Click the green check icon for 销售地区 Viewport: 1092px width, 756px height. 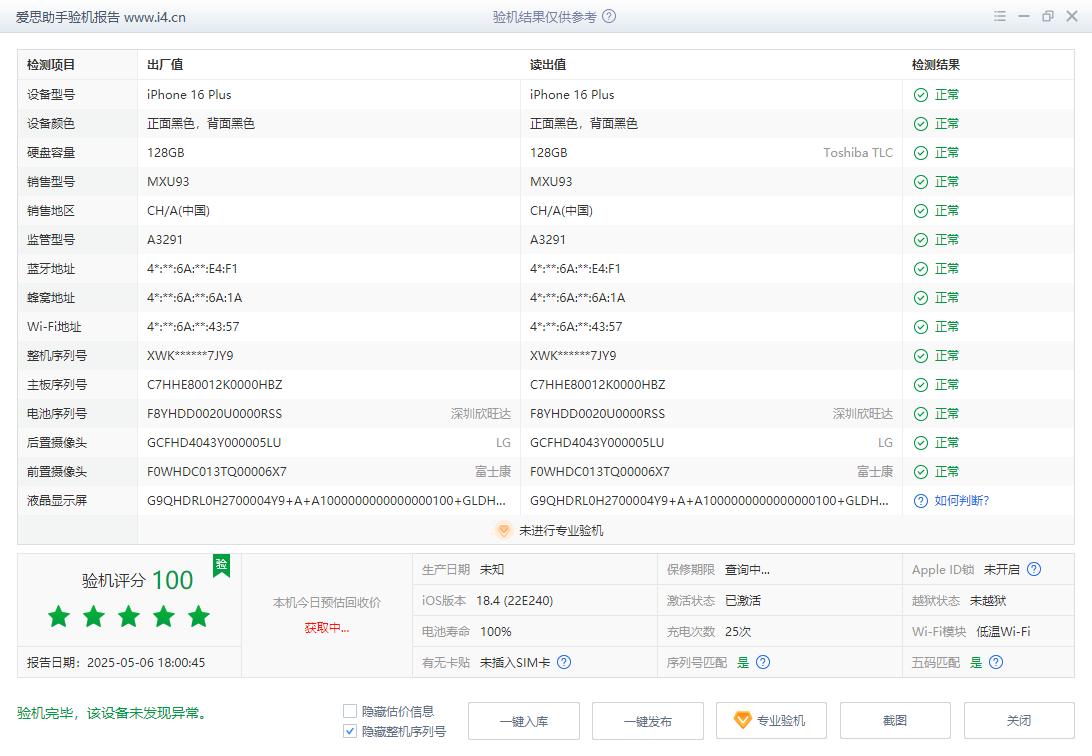pos(921,211)
